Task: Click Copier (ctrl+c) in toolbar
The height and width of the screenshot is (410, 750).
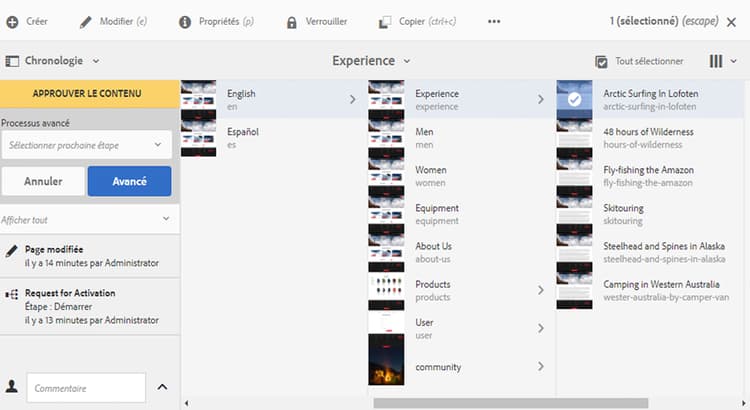Action: click(x=428, y=22)
